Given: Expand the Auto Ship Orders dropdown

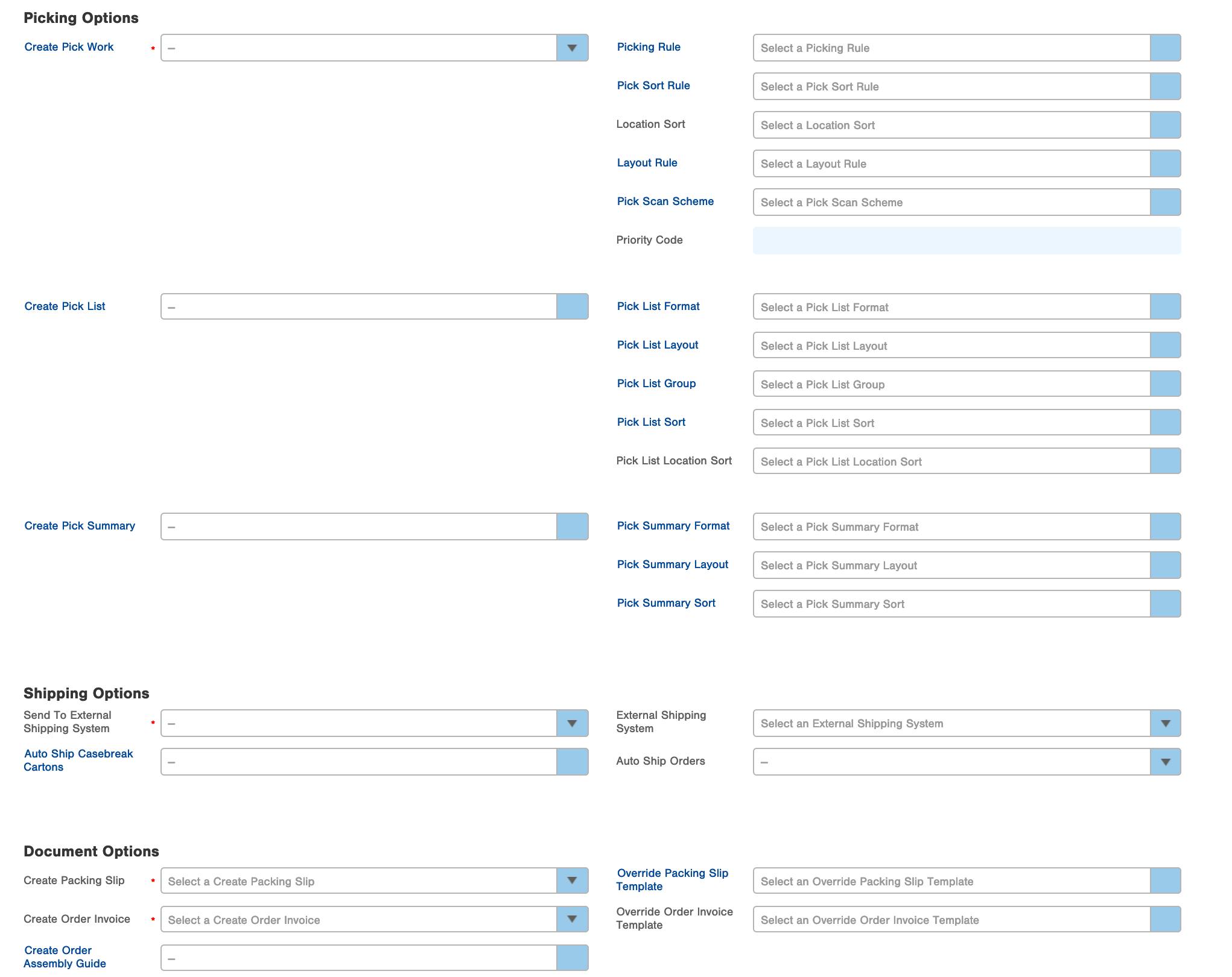Looking at the screenshot, I should [1165, 762].
